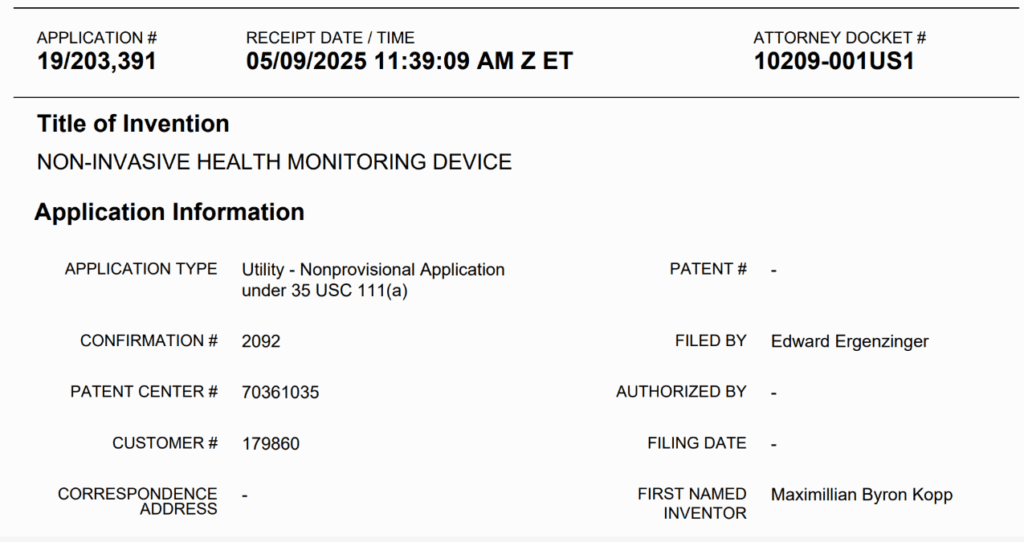Click the ATTORNEY DOCKET # label
The height and width of the screenshot is (542, 1024).
[839, 38]
